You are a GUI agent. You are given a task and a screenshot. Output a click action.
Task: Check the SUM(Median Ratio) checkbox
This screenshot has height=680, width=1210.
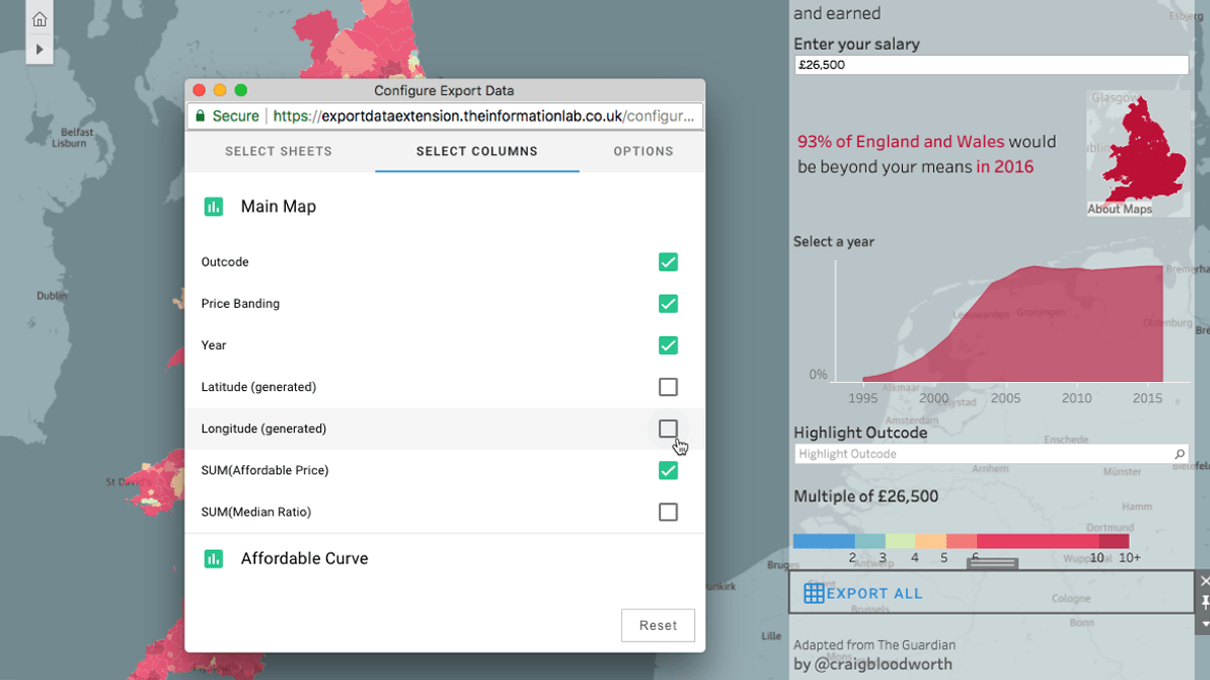[668, 512]
